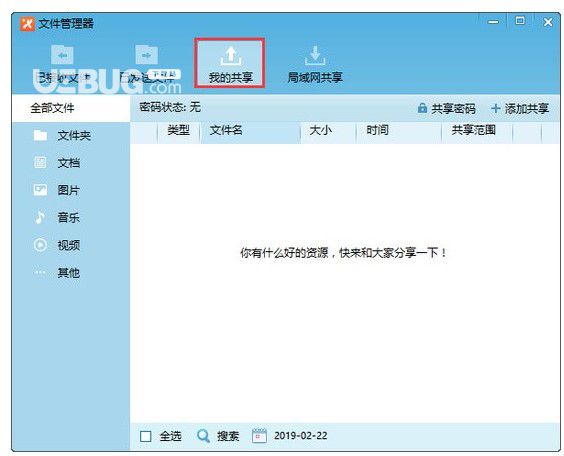Viewport: 564px width, 456px height.
Task: Click the share password lock icon
Action: 422,108
